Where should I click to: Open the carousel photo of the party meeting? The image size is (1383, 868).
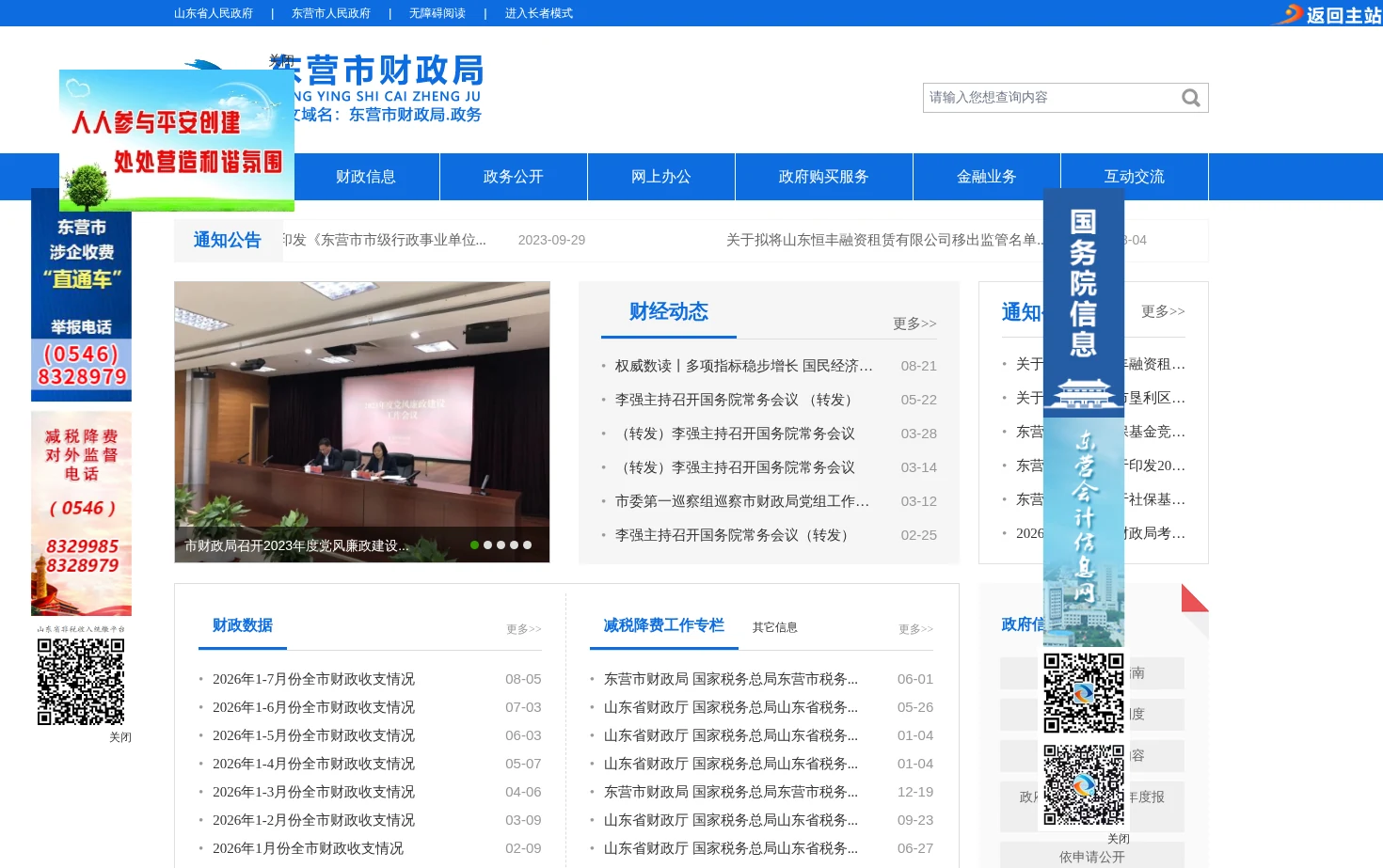pyautogui.click(x=362, y=422)
